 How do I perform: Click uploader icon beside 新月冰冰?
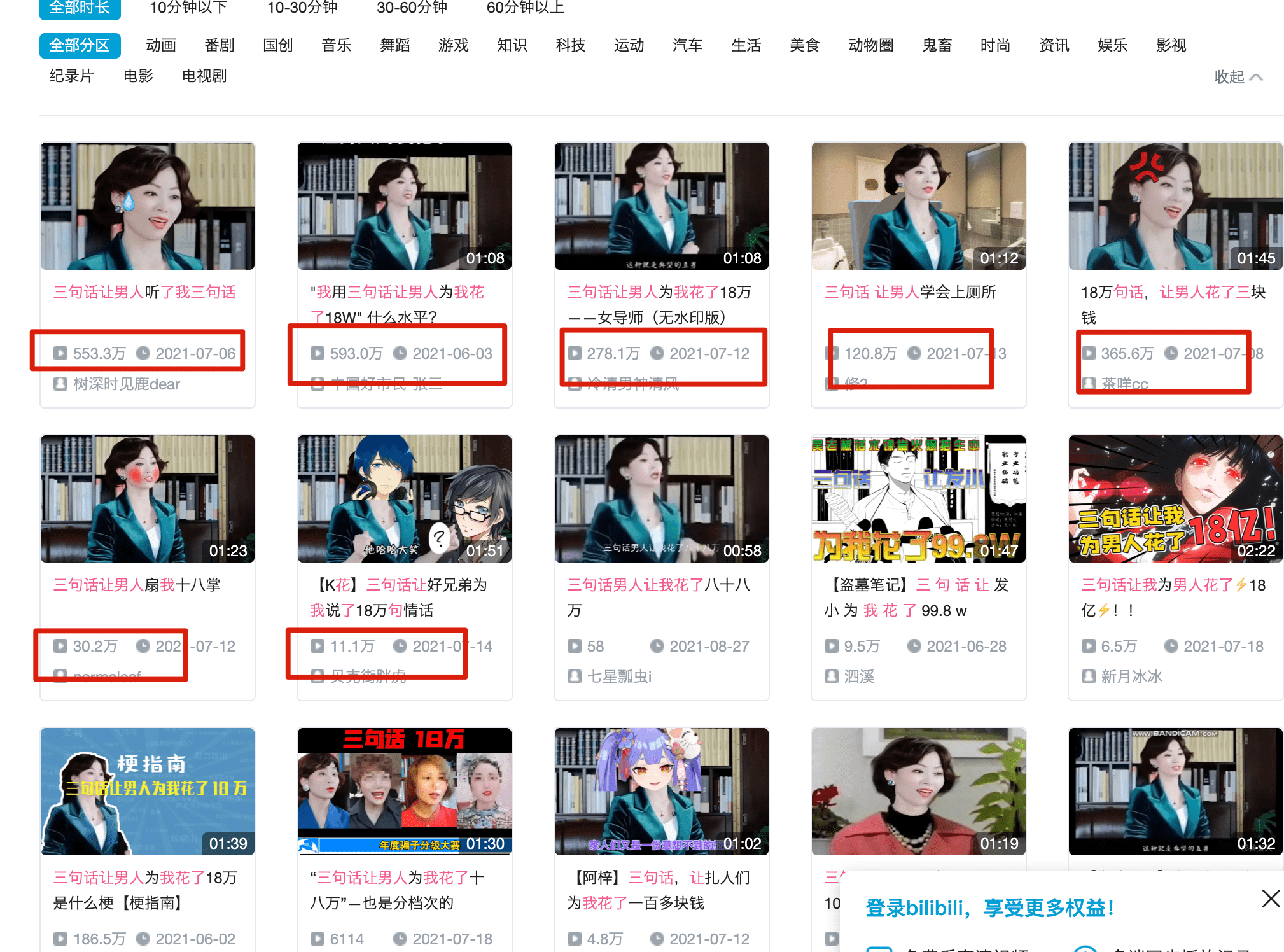(1088, 676)
